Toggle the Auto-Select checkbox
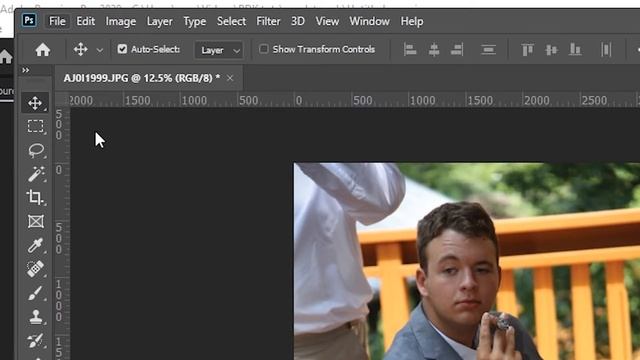640x360 pixels. [x=122, y=49]
